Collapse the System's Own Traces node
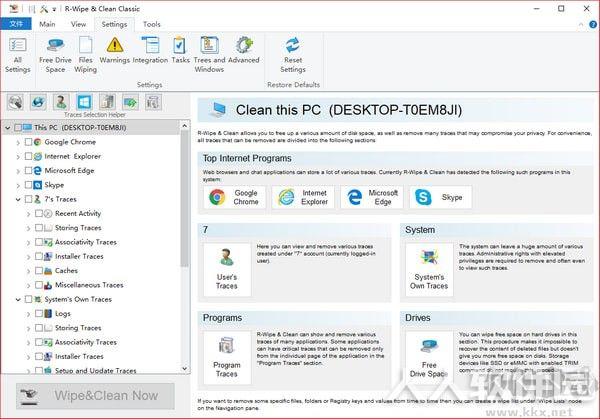The height and width of the screenshot is (419, 600). 18,300
